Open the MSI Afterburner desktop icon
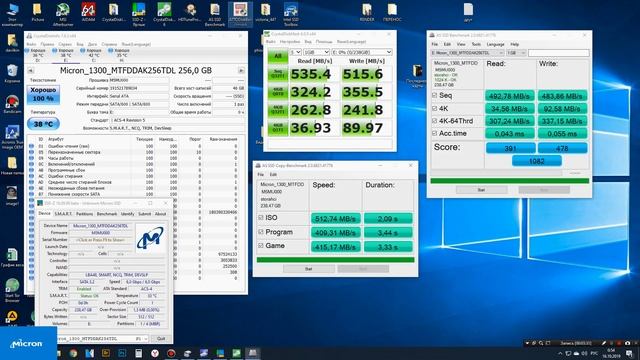This screenshot has width=640, height=360. click(63, 14)
